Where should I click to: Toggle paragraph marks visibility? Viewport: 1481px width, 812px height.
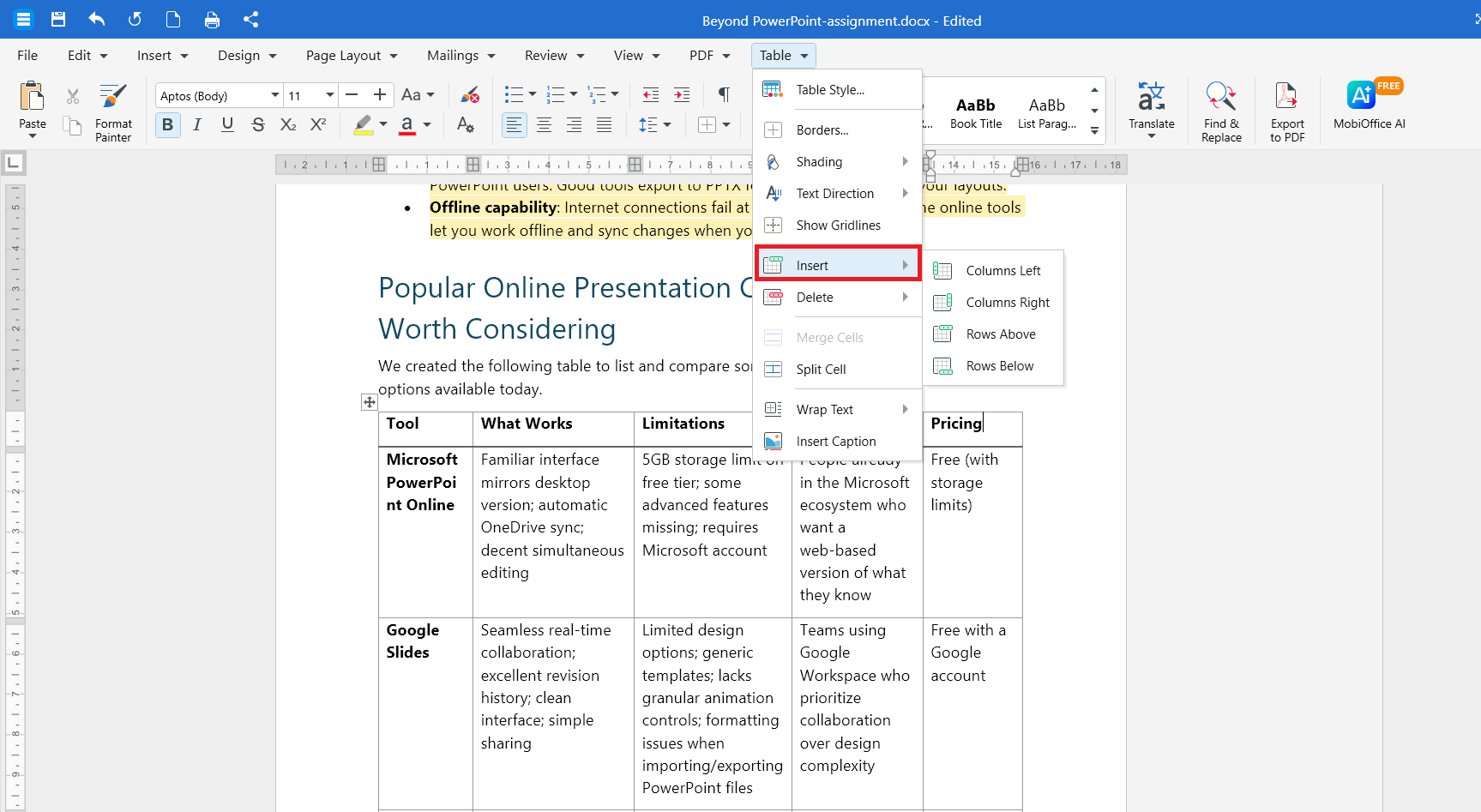pyautogui.click(x=724, y=94)
